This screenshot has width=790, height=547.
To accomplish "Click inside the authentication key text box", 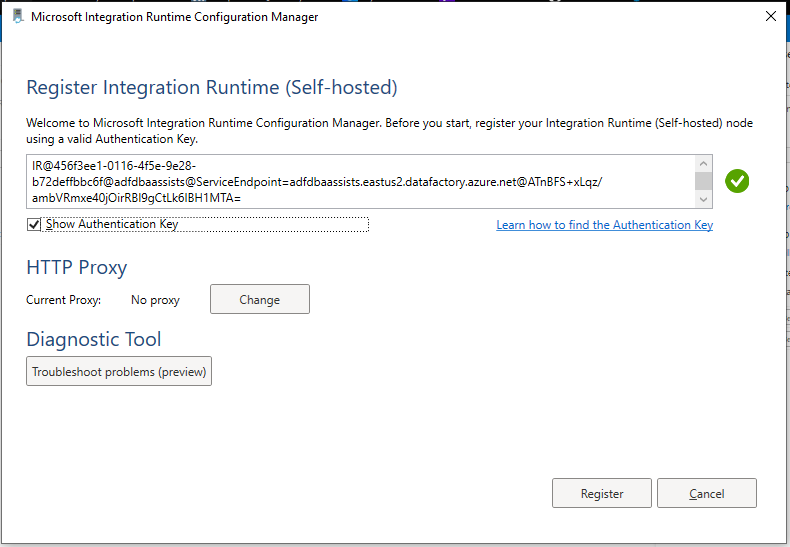I will click(360, 181).
